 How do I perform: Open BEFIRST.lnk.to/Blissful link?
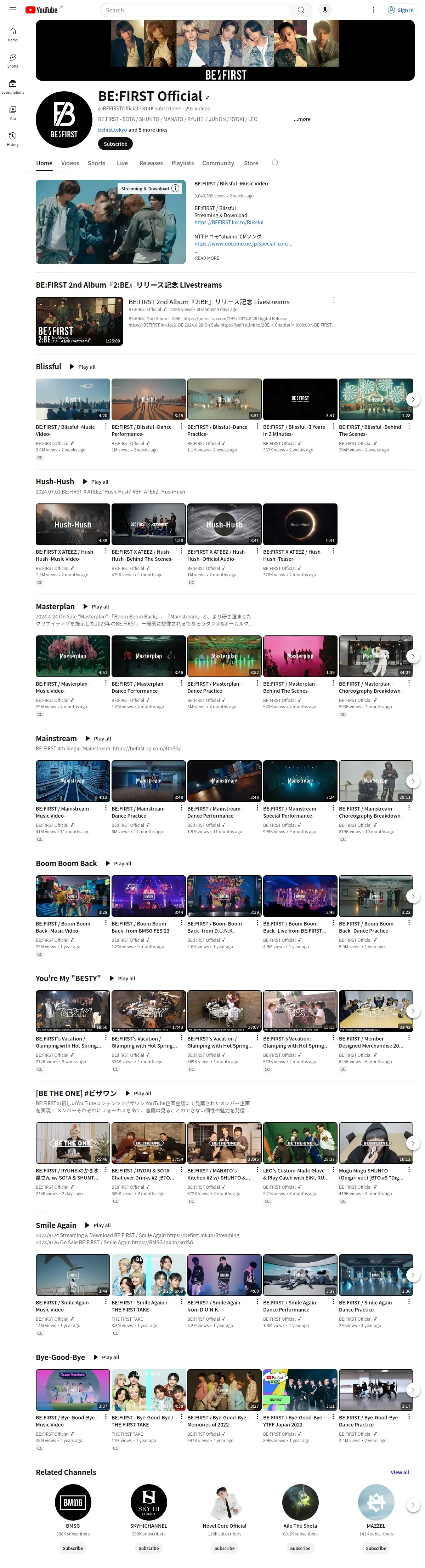pos(229,222)
